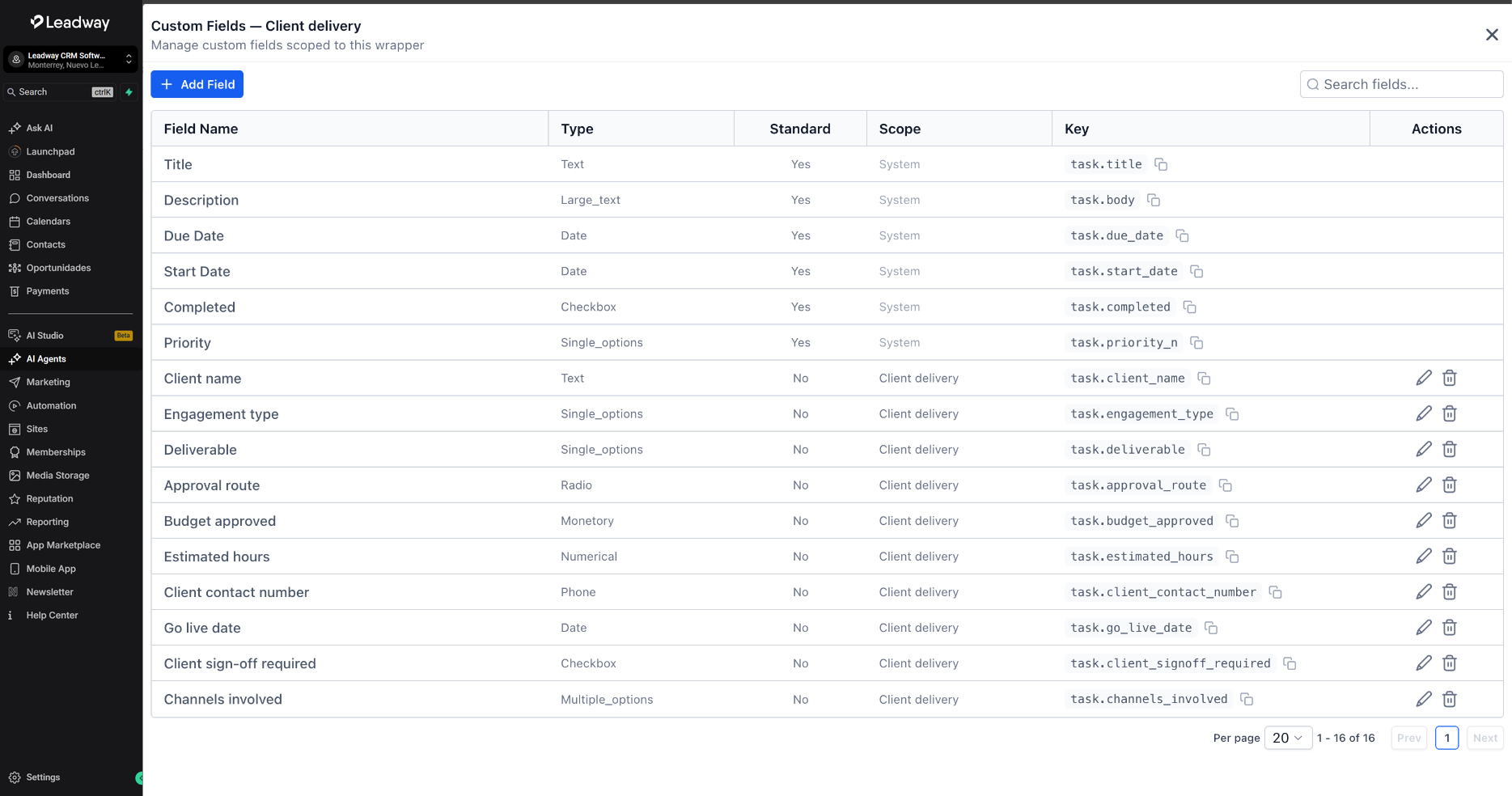Expand the Leadway CRM account switcher
Viewport: 1512px width, 796px height.
71,60
